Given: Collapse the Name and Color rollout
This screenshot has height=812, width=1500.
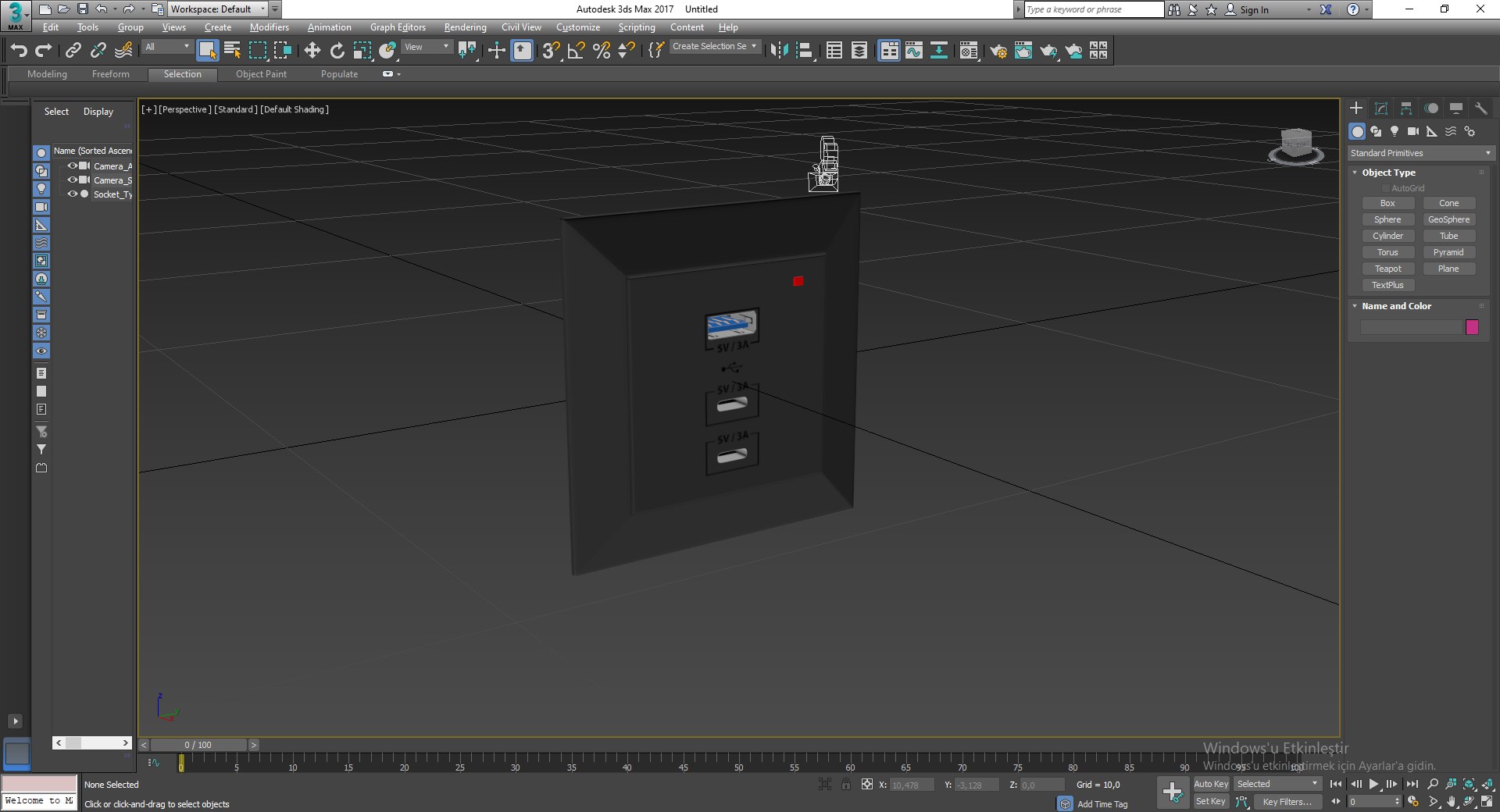Looking at the screenshot, I should click(1355, 306).
